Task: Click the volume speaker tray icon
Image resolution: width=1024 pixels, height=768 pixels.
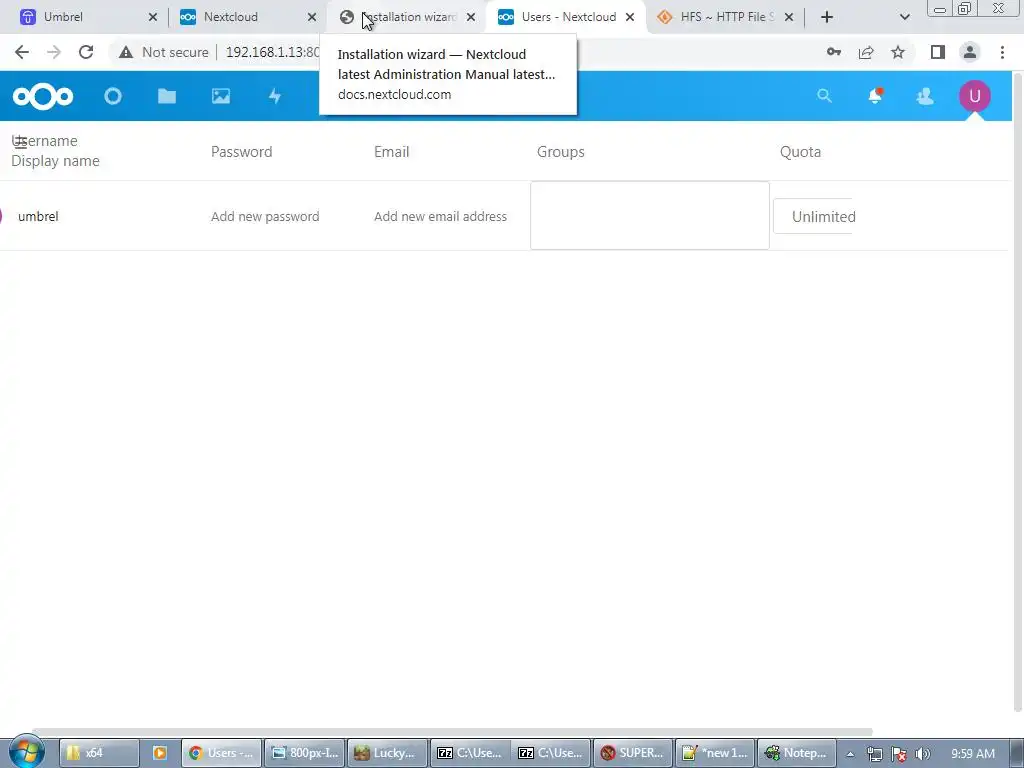Action: pyautogui.click(x=922, y=754)
